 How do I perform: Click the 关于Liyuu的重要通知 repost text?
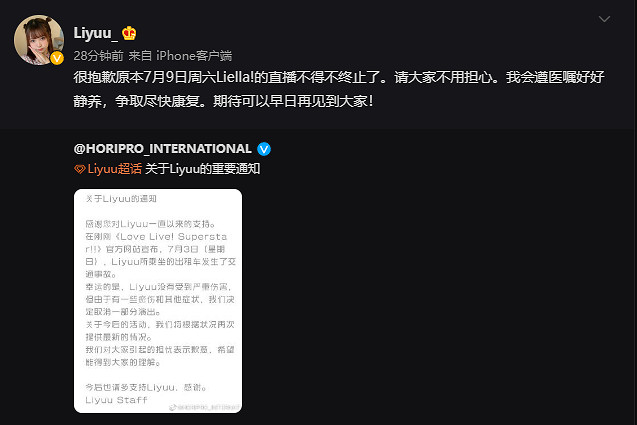click(203, 169)
